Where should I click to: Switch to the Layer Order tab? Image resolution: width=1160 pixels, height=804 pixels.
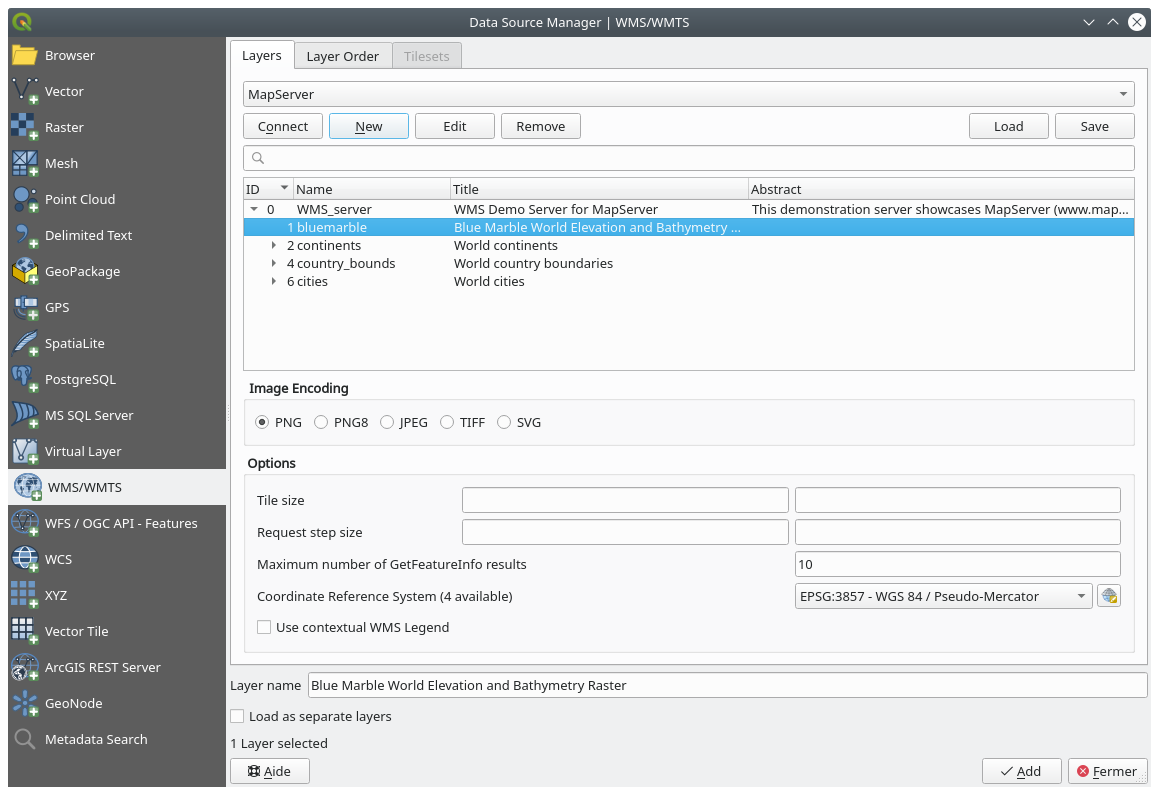point(342,56)
